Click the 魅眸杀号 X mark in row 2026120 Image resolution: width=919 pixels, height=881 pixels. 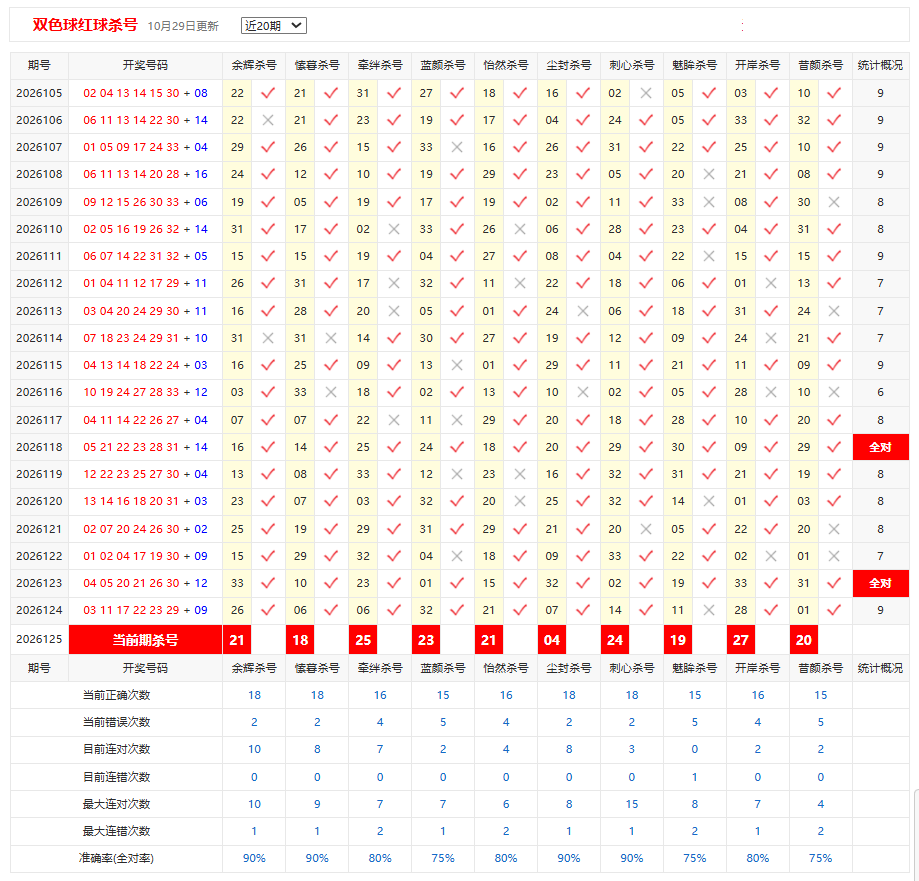709,501
